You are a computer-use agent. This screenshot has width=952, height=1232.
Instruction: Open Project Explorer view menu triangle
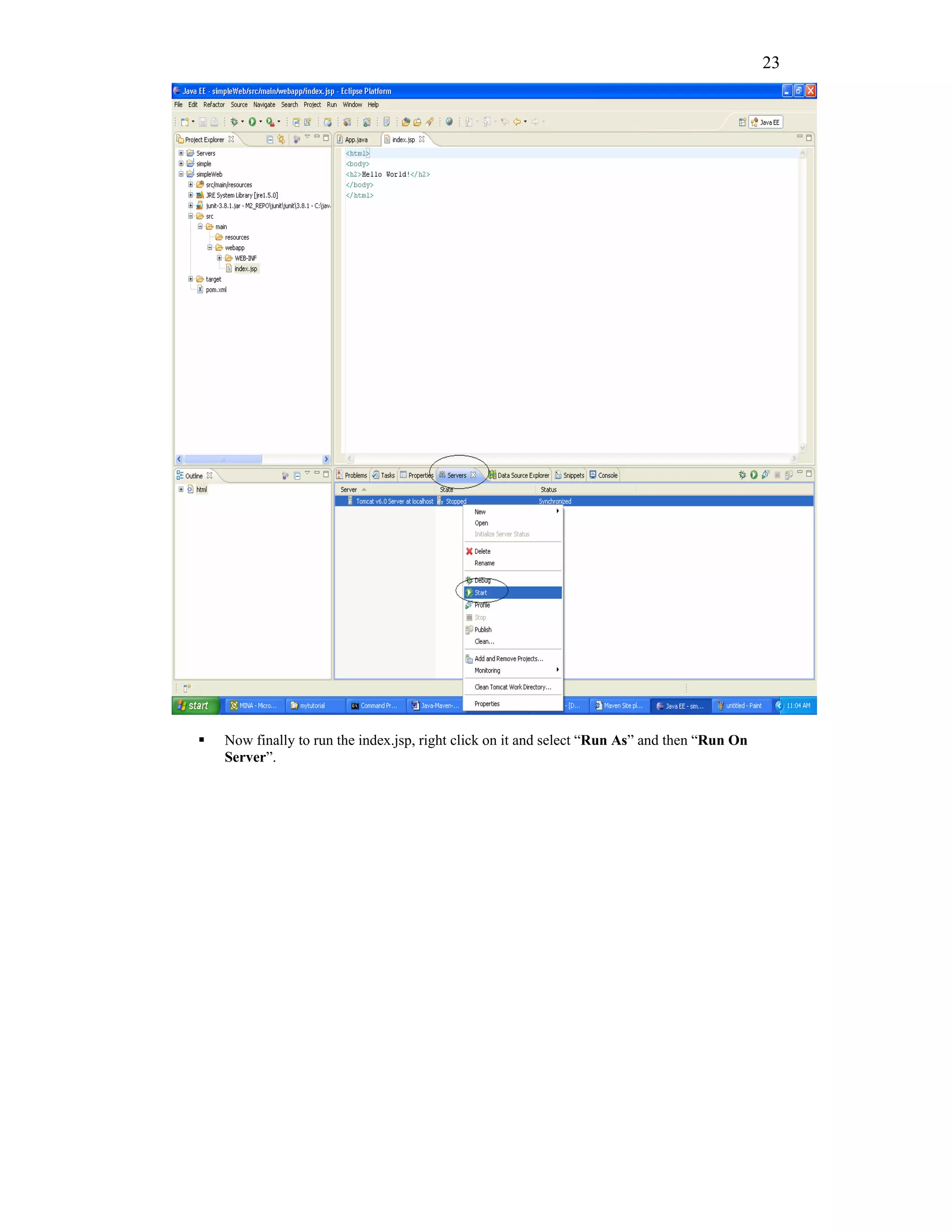[x=307, y=137]
